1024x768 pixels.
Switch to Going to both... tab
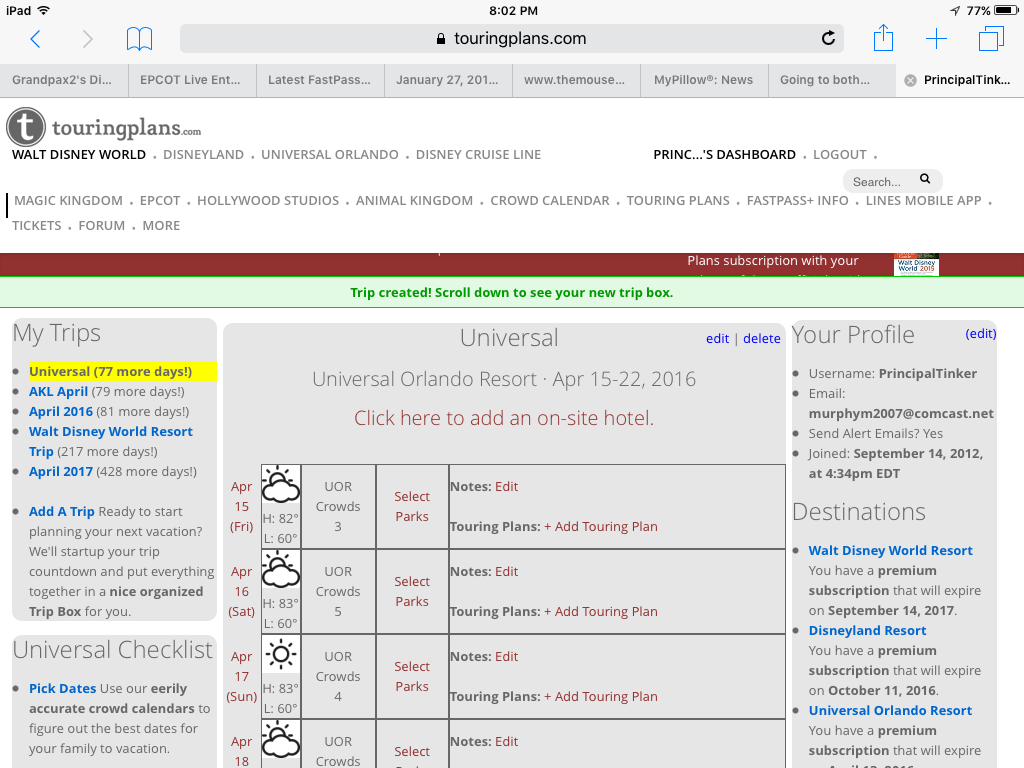tap(832, 80)
